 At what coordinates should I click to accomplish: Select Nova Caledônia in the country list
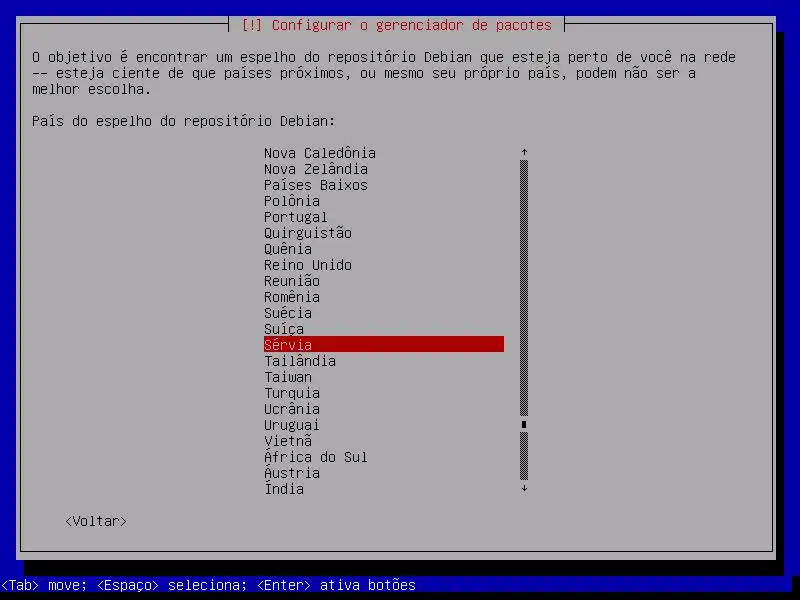point(319,153)
